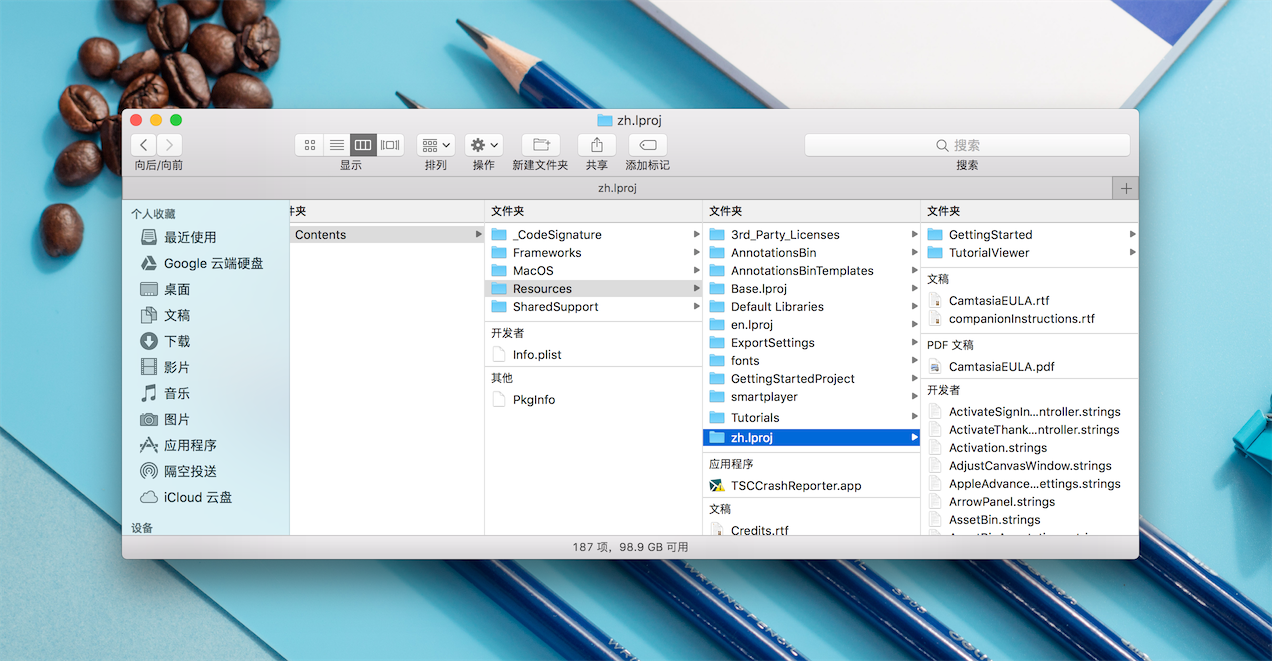The image size is (1272, 661).
Task: Switch to icon view mode
Action: point(310,145)
